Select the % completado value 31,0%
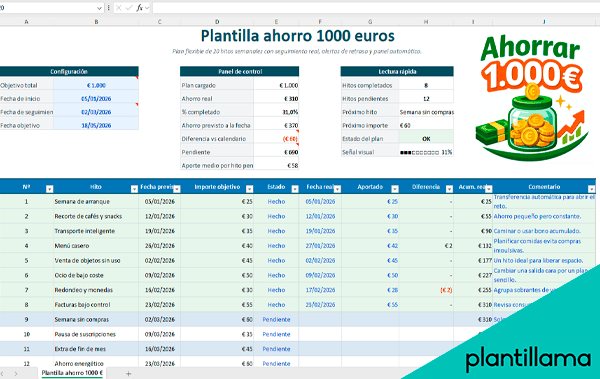 (x=276, y=112)
